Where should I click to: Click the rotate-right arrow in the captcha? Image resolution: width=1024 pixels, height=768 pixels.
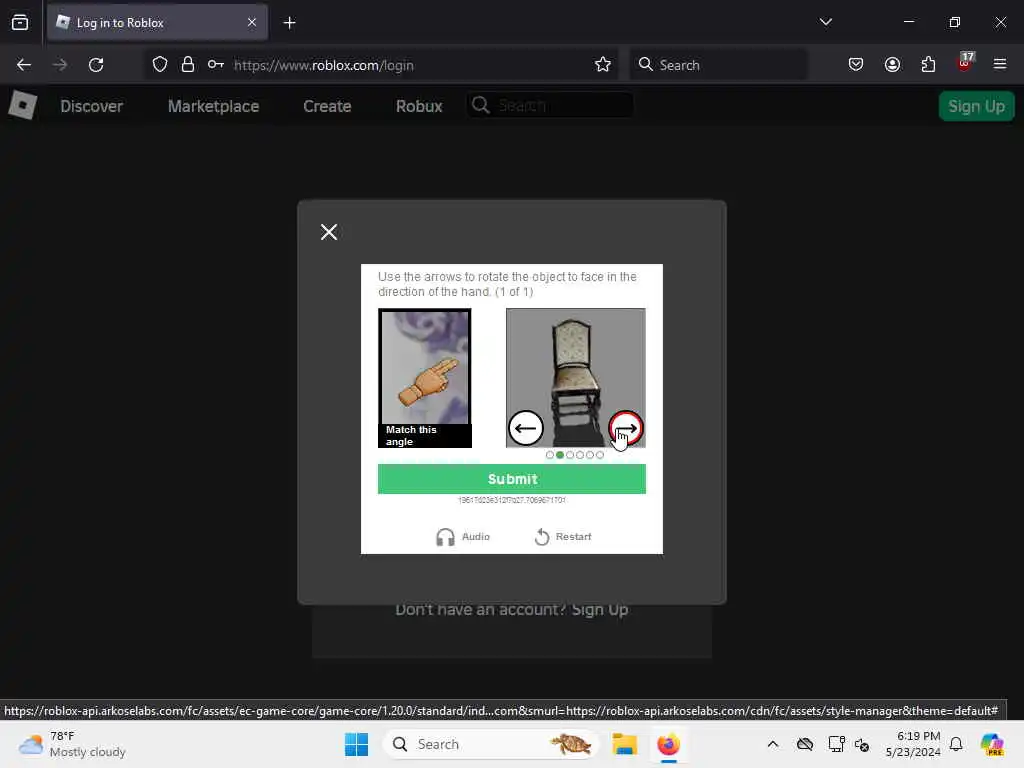(626, 428)
